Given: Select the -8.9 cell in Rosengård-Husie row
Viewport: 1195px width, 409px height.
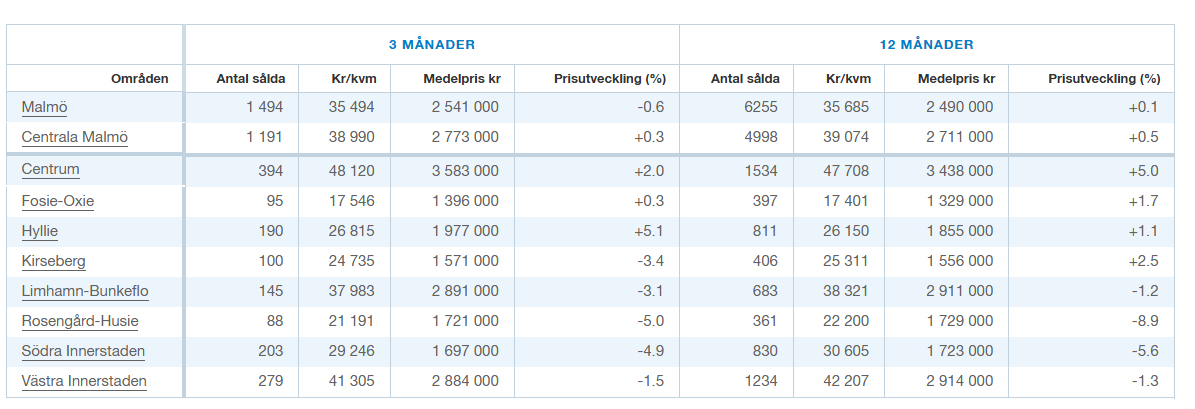Looking at the screenshot, I should tap(1144, 322).
